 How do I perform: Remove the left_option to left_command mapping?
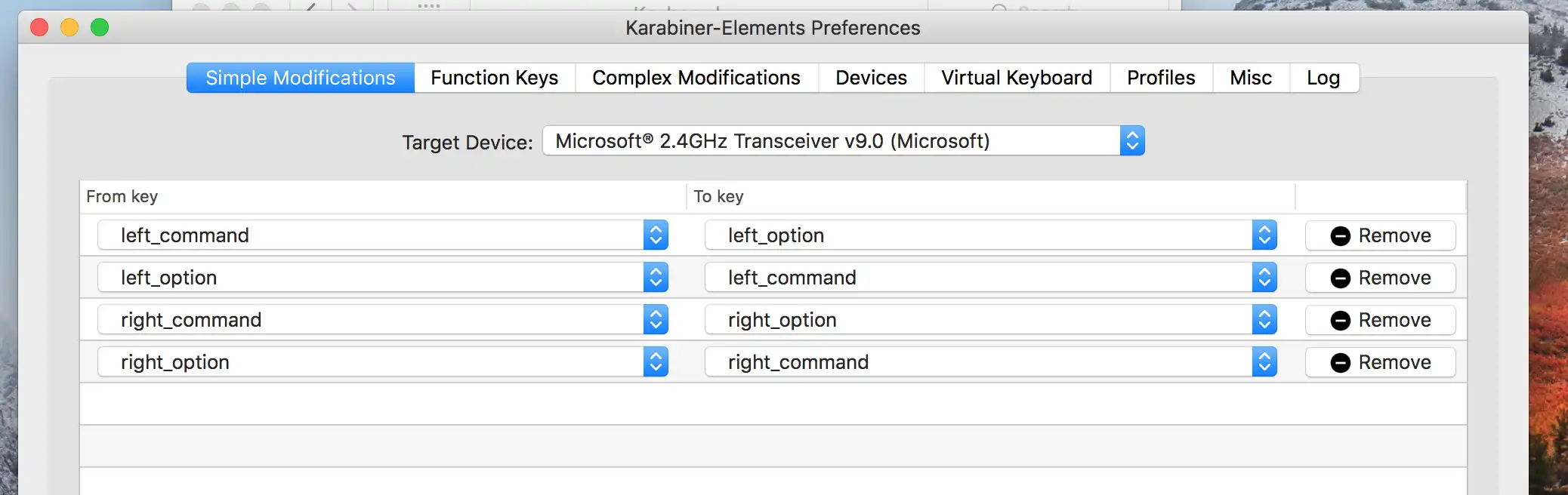click(1380, 277)
